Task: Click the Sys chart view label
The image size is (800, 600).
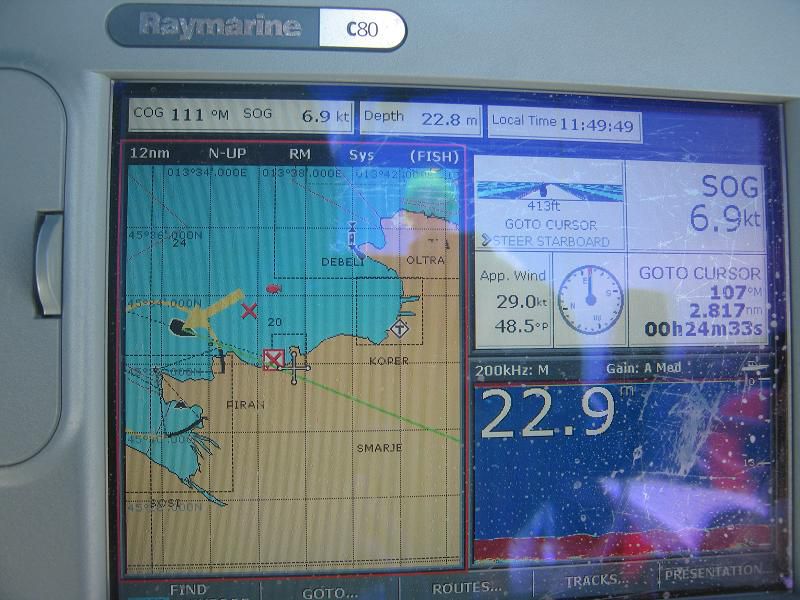Action: [x=361, y=155]
